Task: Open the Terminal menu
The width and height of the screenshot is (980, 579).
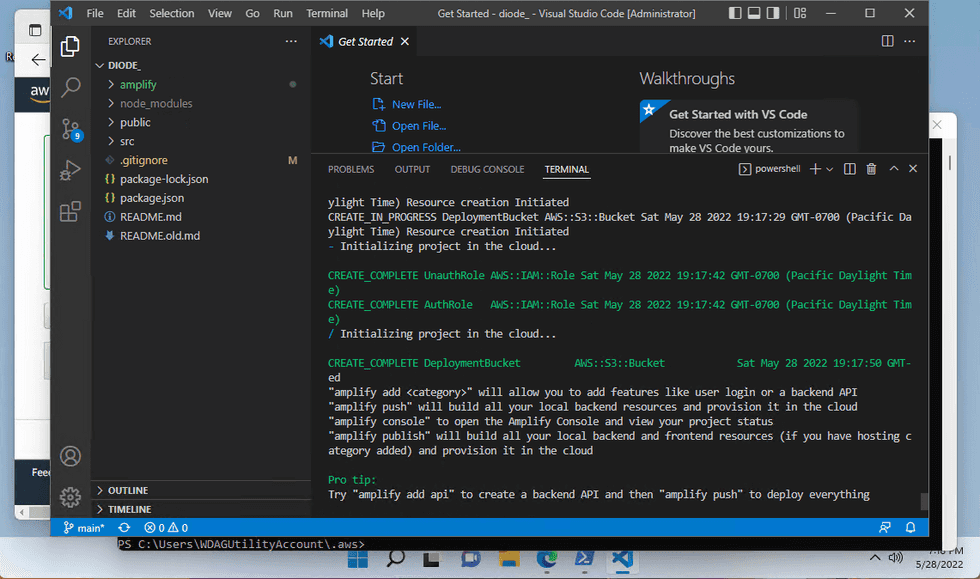Action: click(x=326, y=13)
